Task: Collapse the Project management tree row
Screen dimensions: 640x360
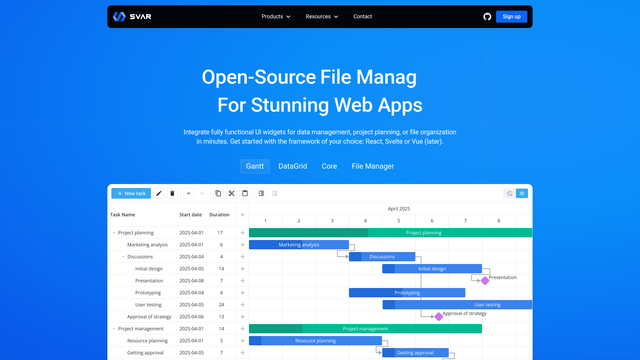Action: [114, 329]
